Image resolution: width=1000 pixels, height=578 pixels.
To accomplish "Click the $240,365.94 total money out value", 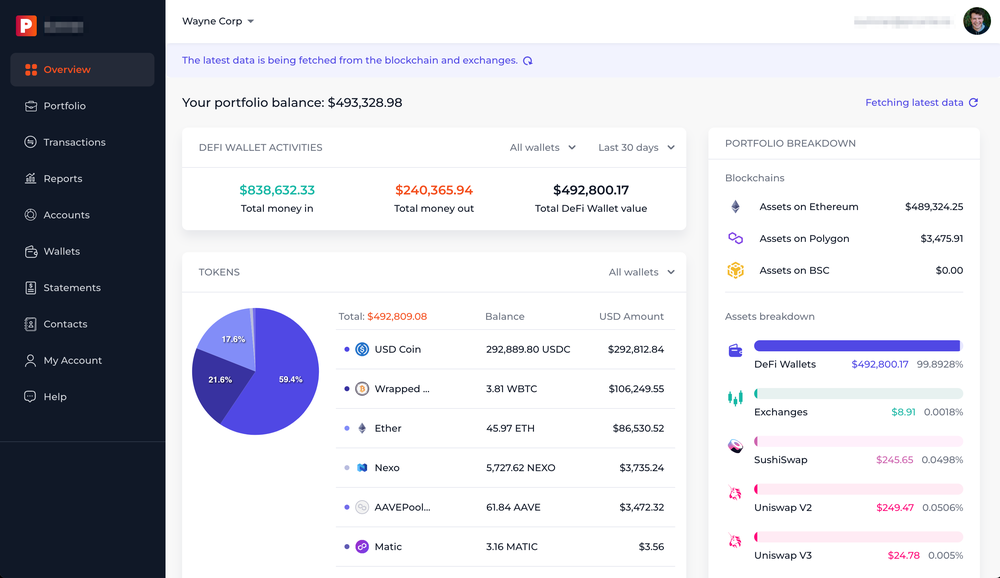I will pos(434,190).
